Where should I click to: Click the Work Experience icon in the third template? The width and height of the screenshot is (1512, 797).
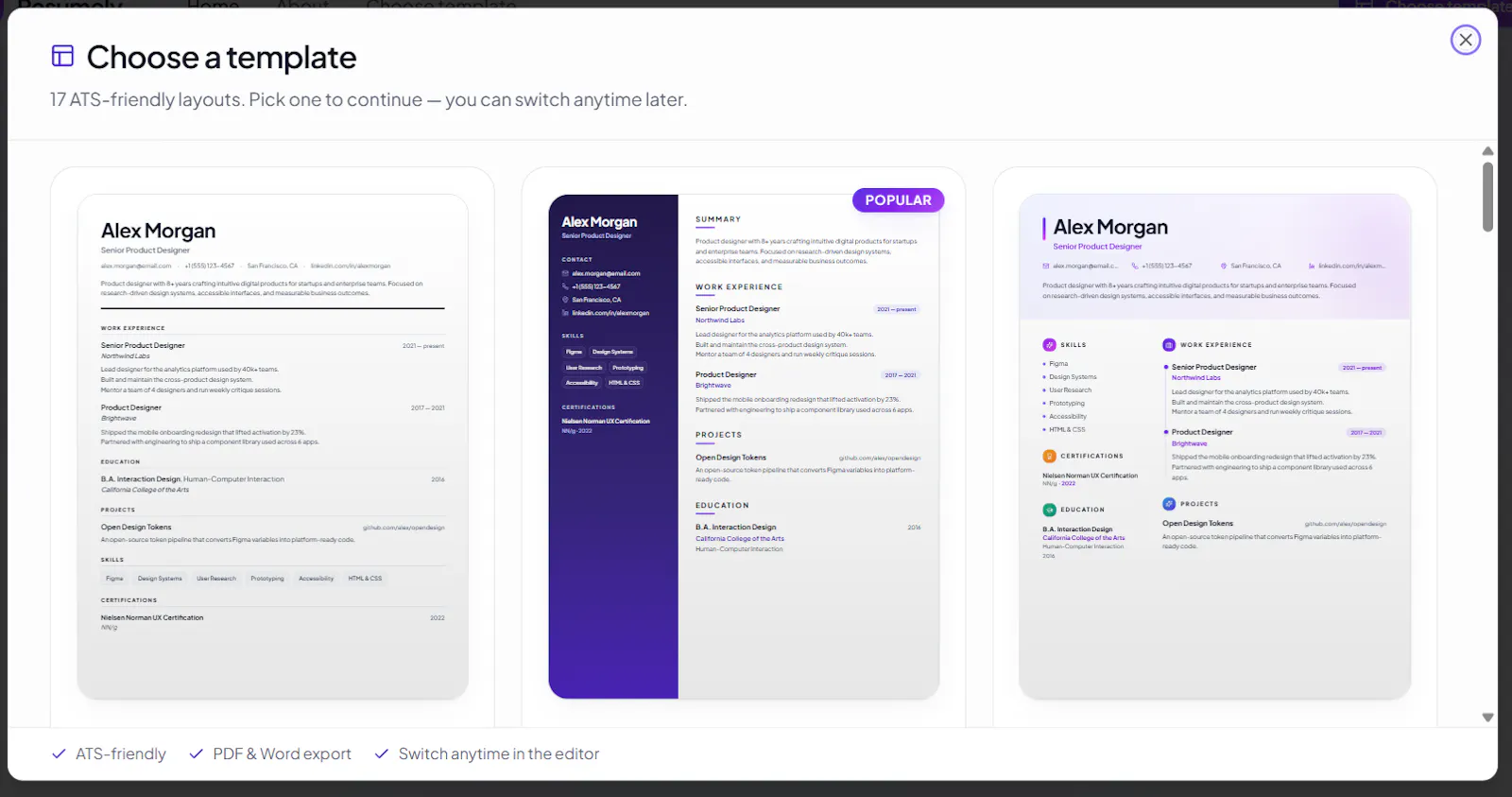coord(1169,345)
